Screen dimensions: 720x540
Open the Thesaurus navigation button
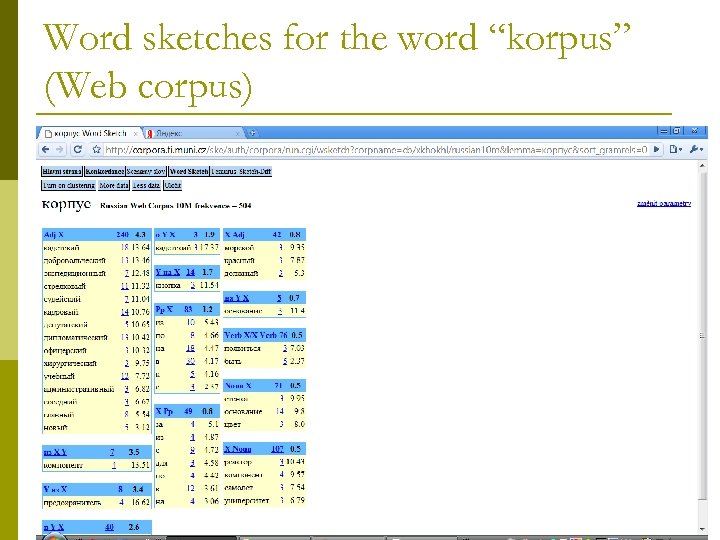[223, 171]
